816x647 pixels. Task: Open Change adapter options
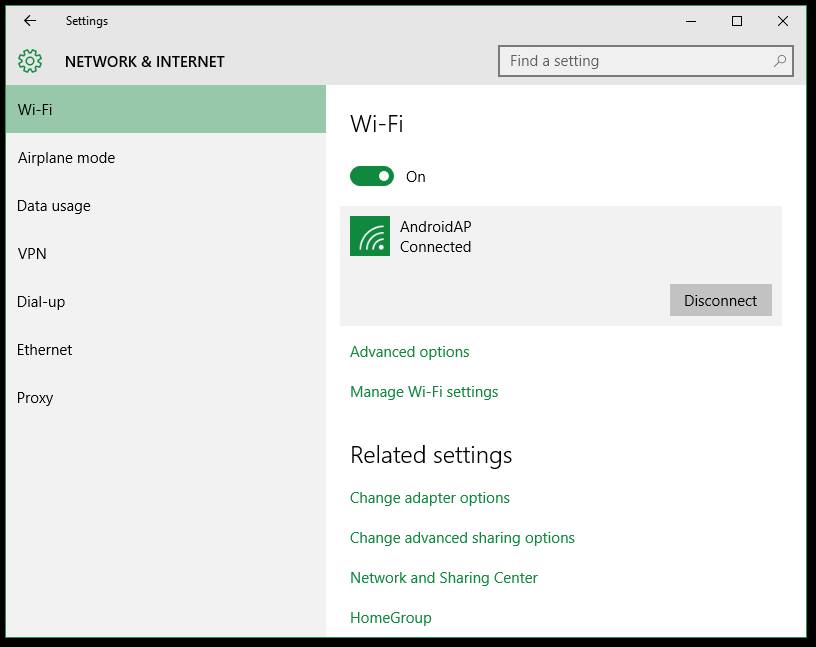pos(430,498)
